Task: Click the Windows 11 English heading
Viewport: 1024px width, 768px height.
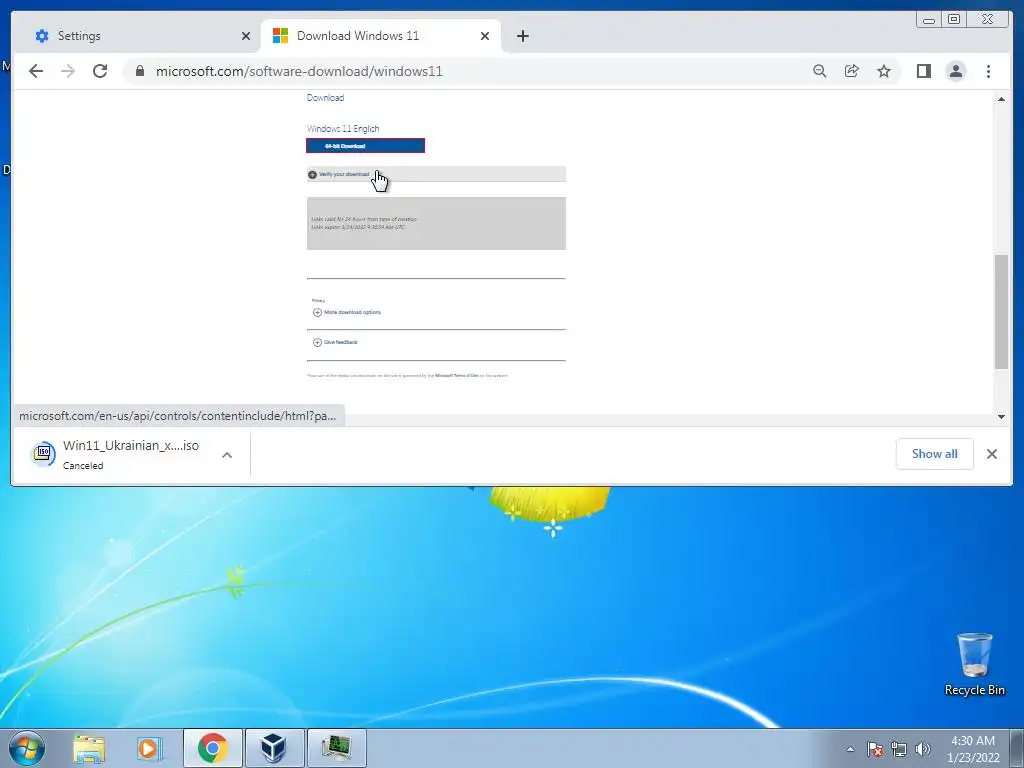Action: pyautogui.click(x=343, y=129)
